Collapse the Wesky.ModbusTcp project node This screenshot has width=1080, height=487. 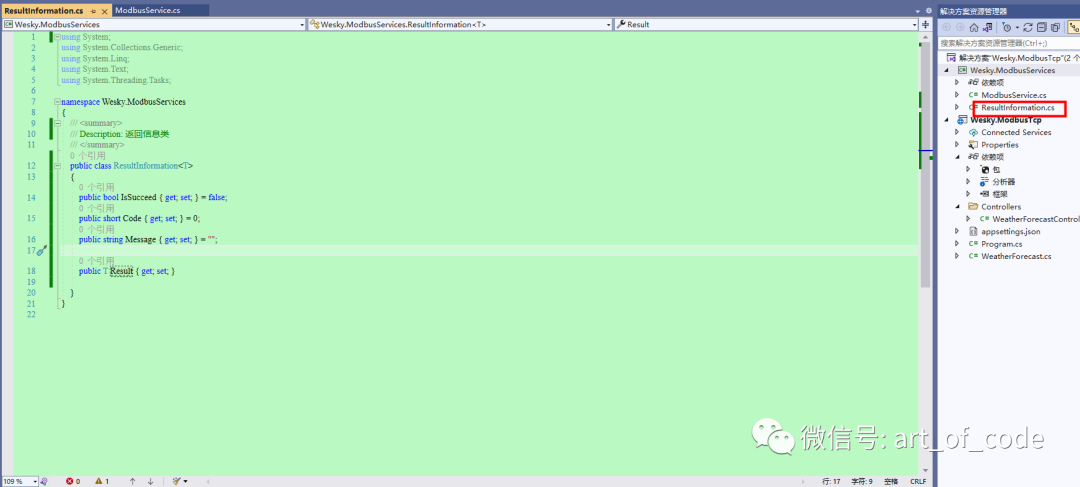click(946, 120)
